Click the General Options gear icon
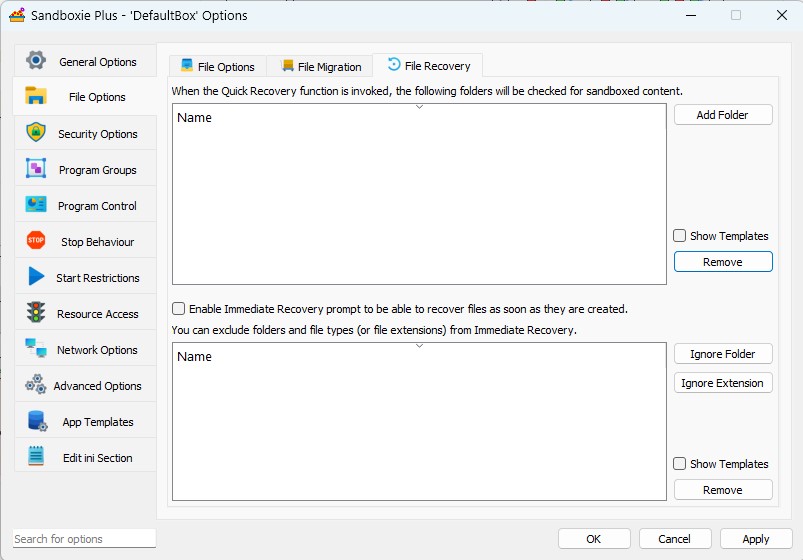This screenshot has height=560, width=803. pos(36,60)
